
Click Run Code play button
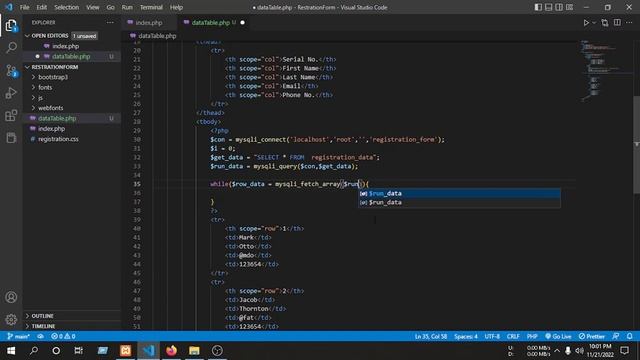click(x=586, y=23)
